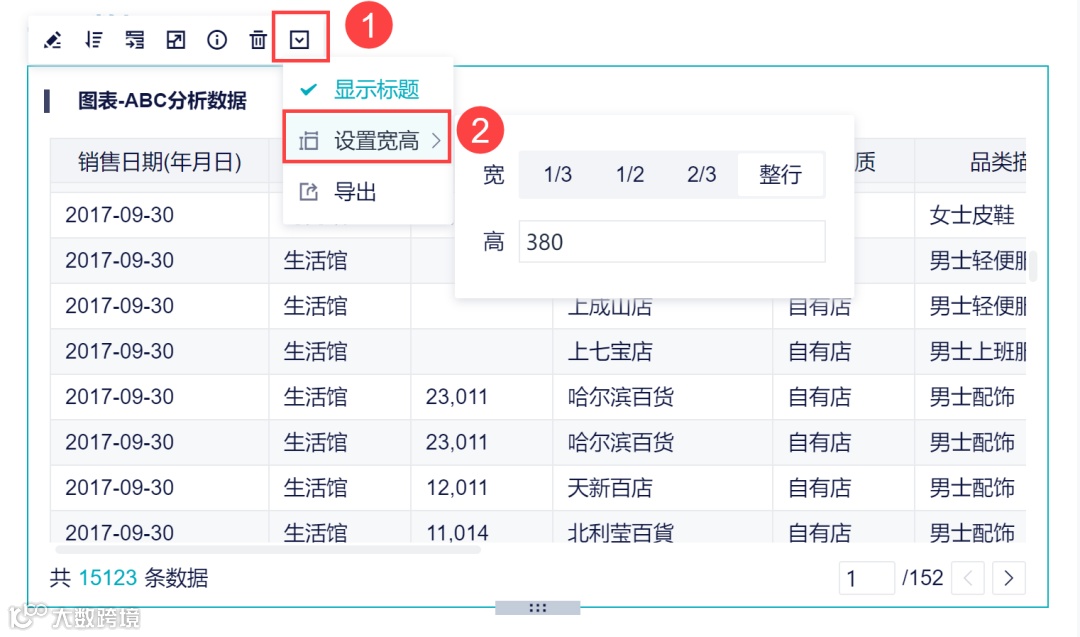Toggle the 显示标题 checkmark option
1080x637 pixels.
pyautogui.click(x=306, y=89)
